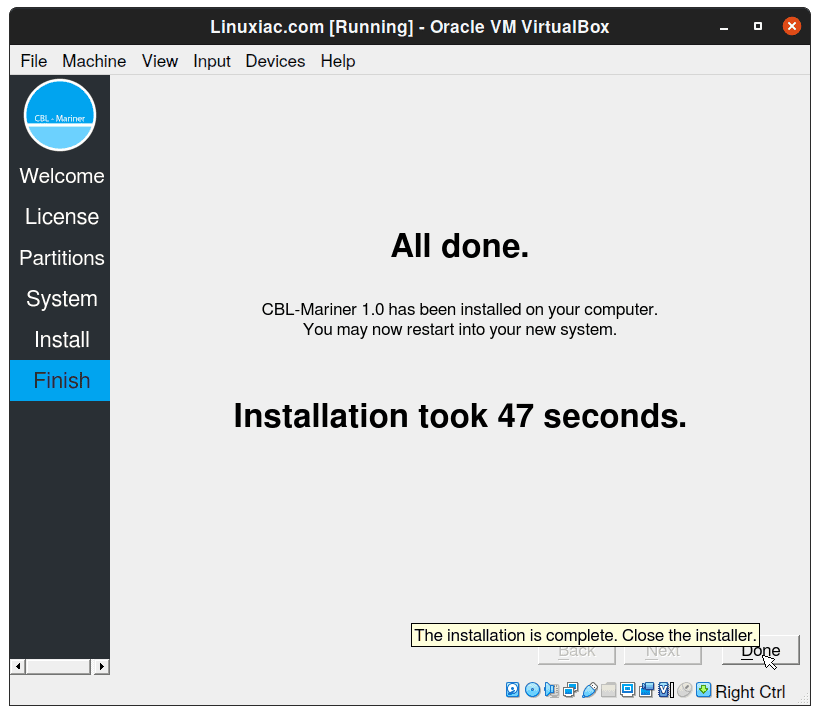Click the CBL-Mariner logo

coord(60,115)
